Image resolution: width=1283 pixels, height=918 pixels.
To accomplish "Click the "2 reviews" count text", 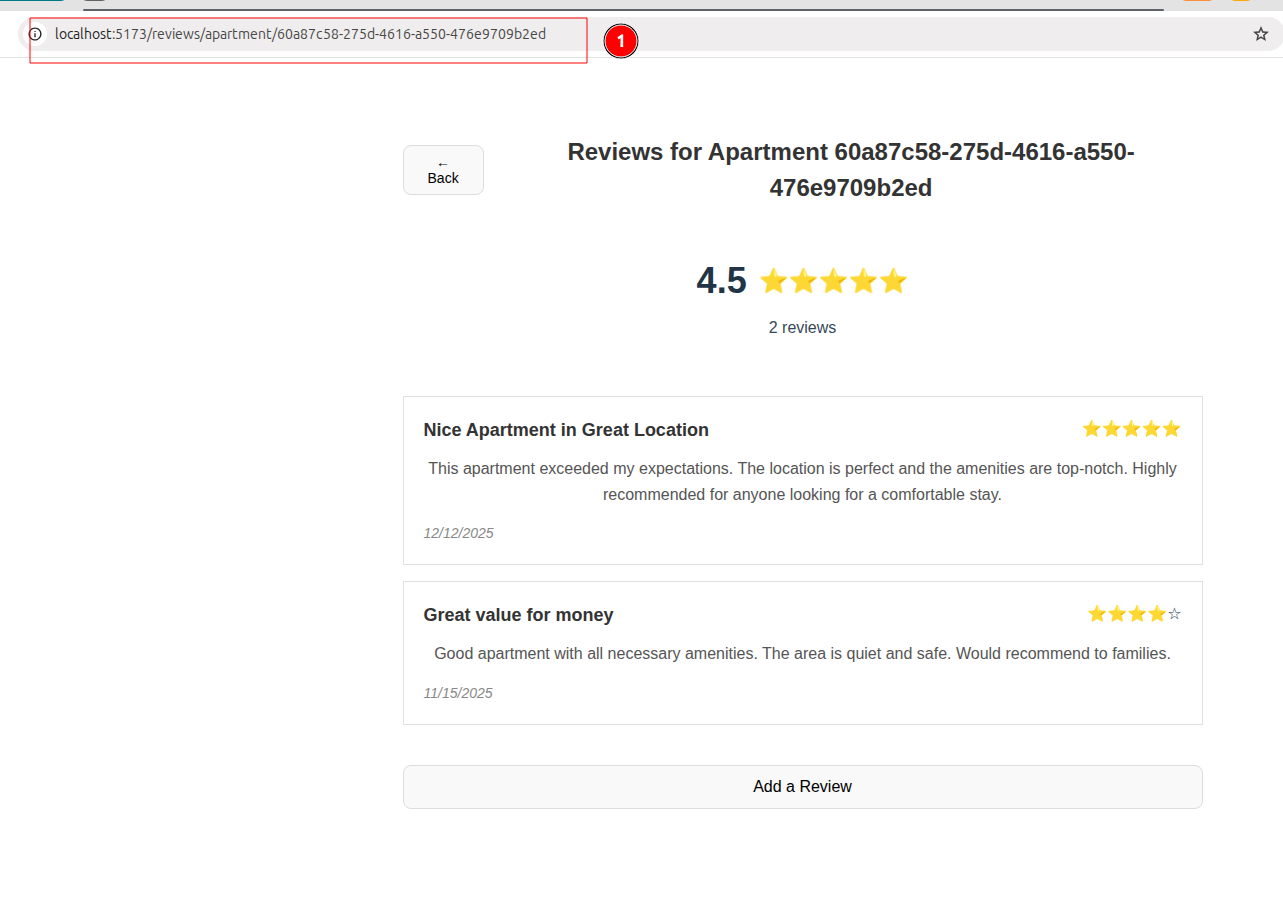I will pos(802,328).
